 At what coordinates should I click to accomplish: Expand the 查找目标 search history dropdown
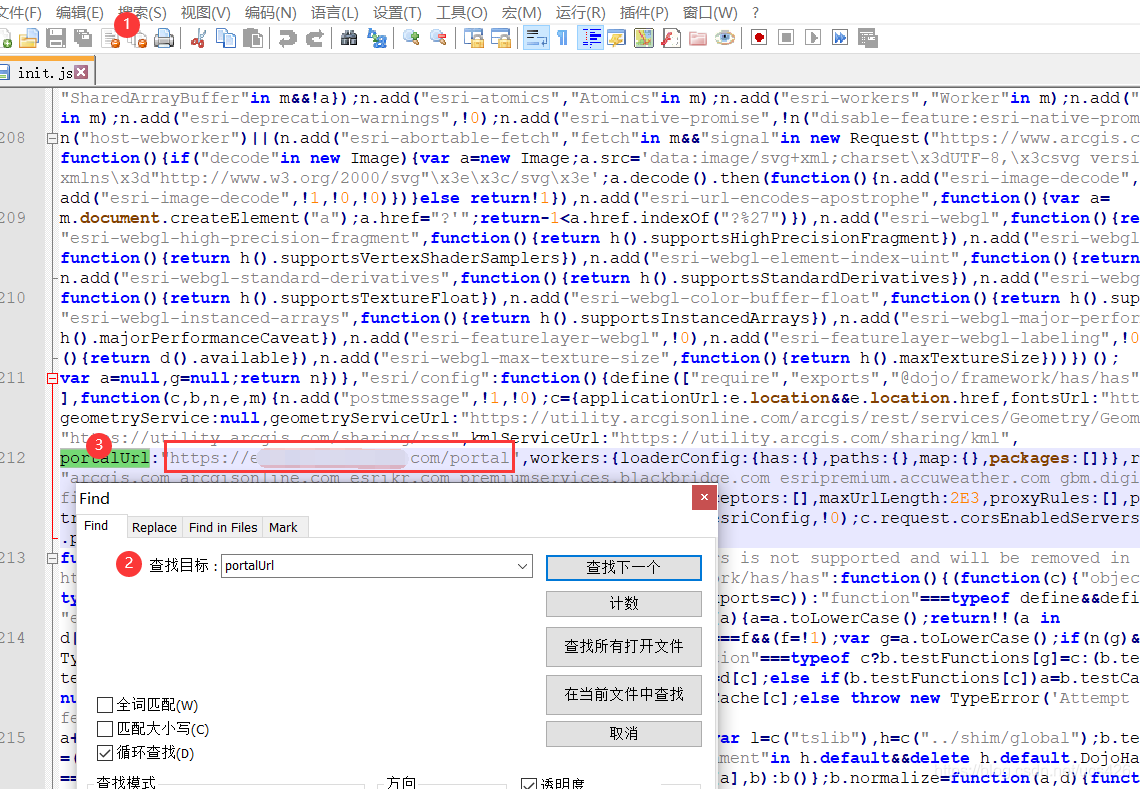point(522,566)
